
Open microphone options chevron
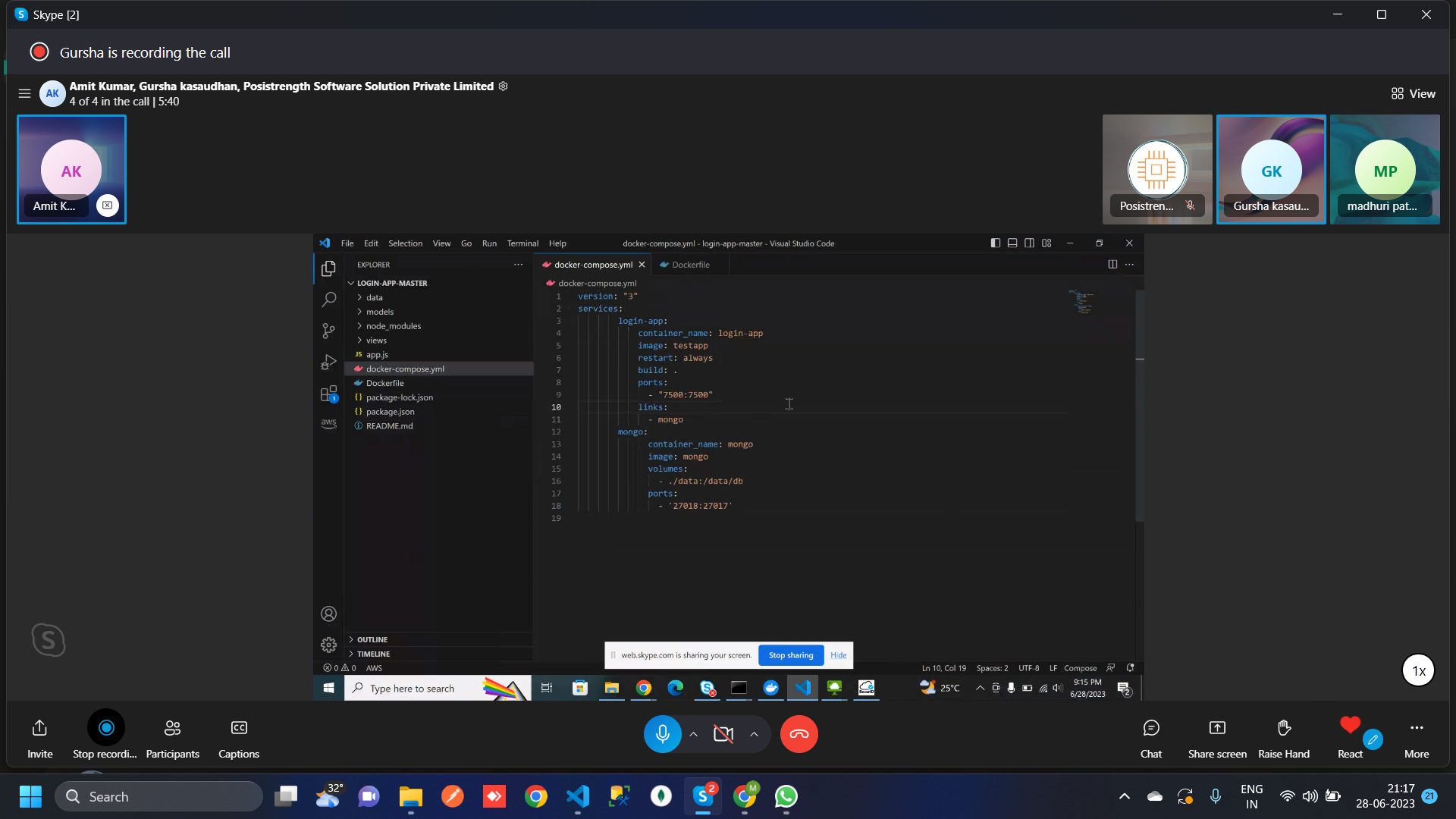693,734
